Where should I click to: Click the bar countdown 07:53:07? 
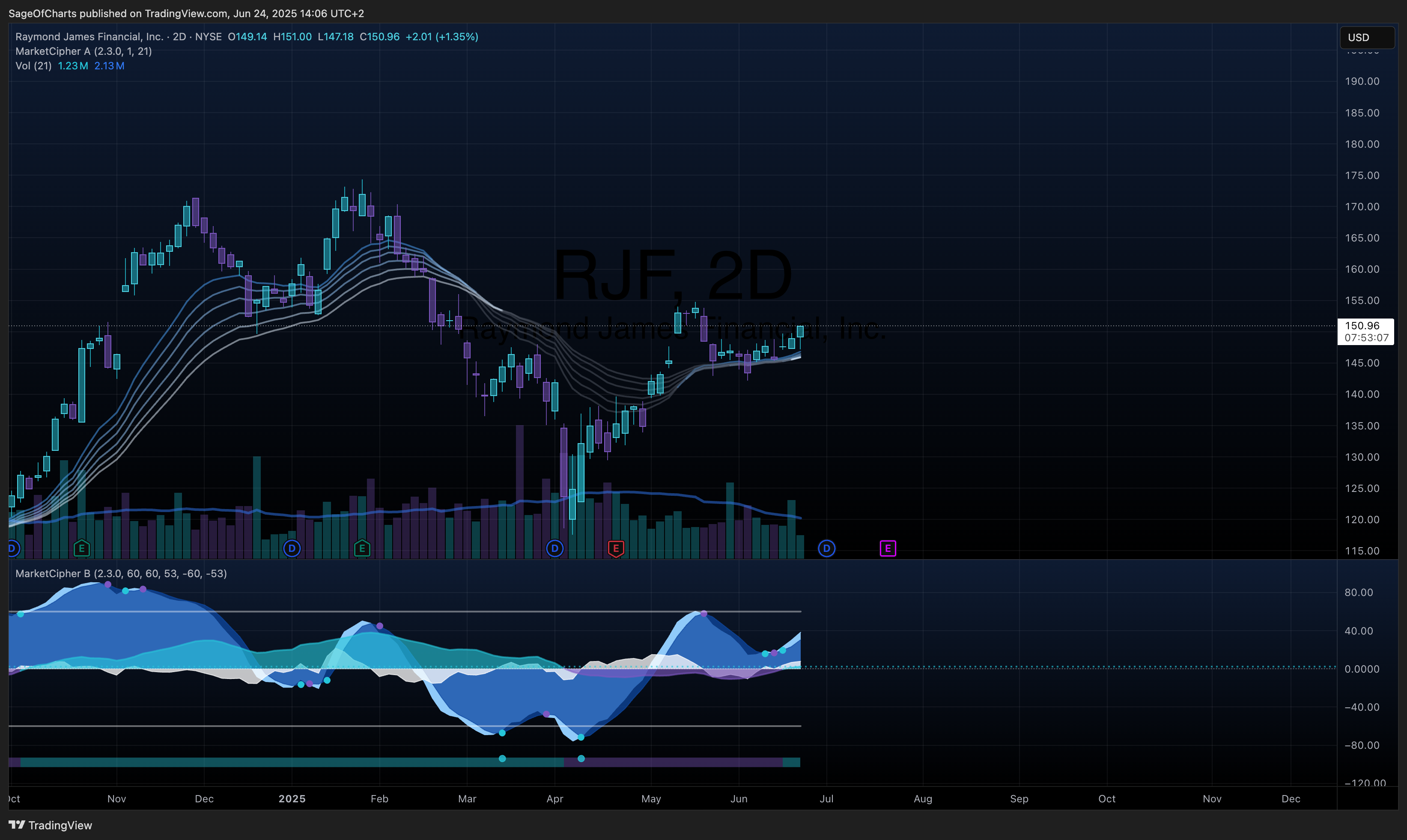point(1366,338)
